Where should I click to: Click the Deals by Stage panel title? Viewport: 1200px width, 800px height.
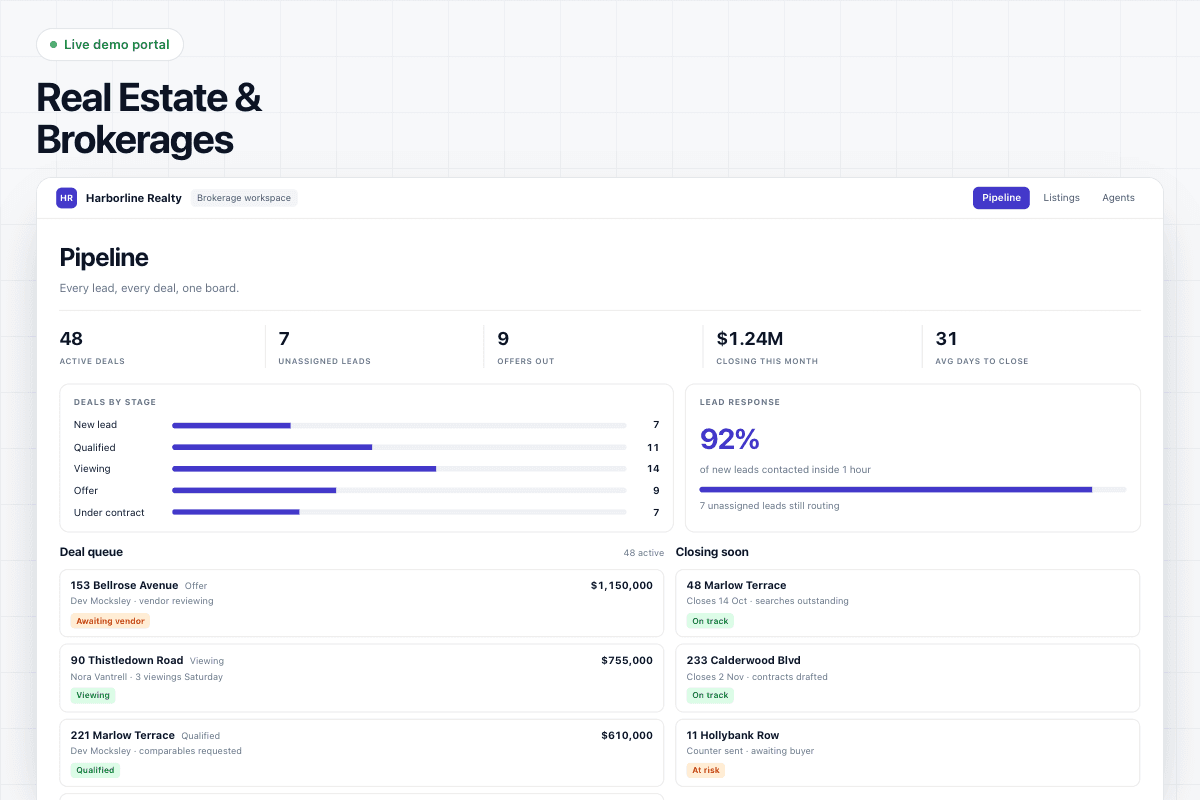[x=115, y=402]
